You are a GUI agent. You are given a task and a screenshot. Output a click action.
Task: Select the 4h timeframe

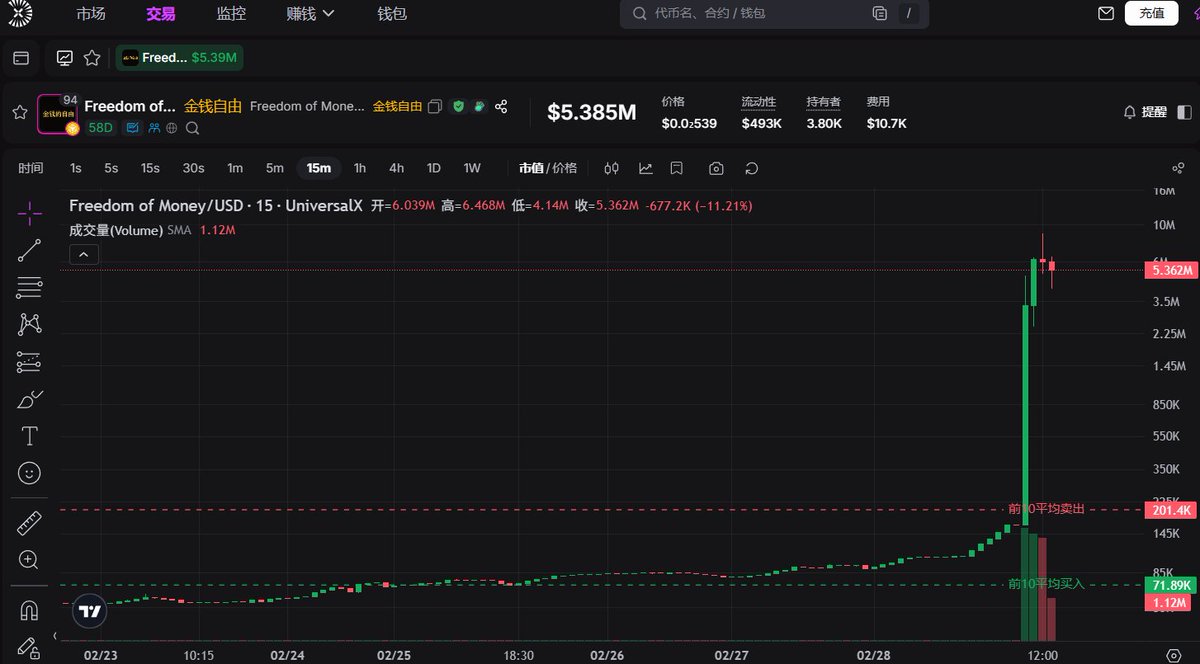(x=397, y=168)
